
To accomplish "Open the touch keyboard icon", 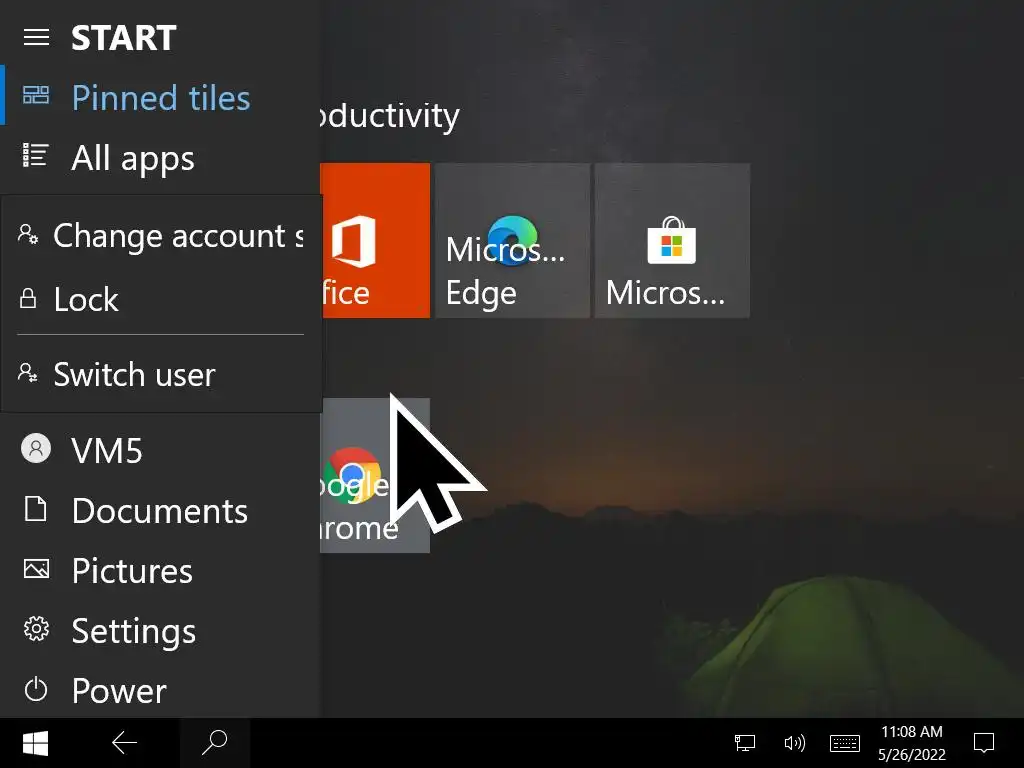I will click(844, 743).
